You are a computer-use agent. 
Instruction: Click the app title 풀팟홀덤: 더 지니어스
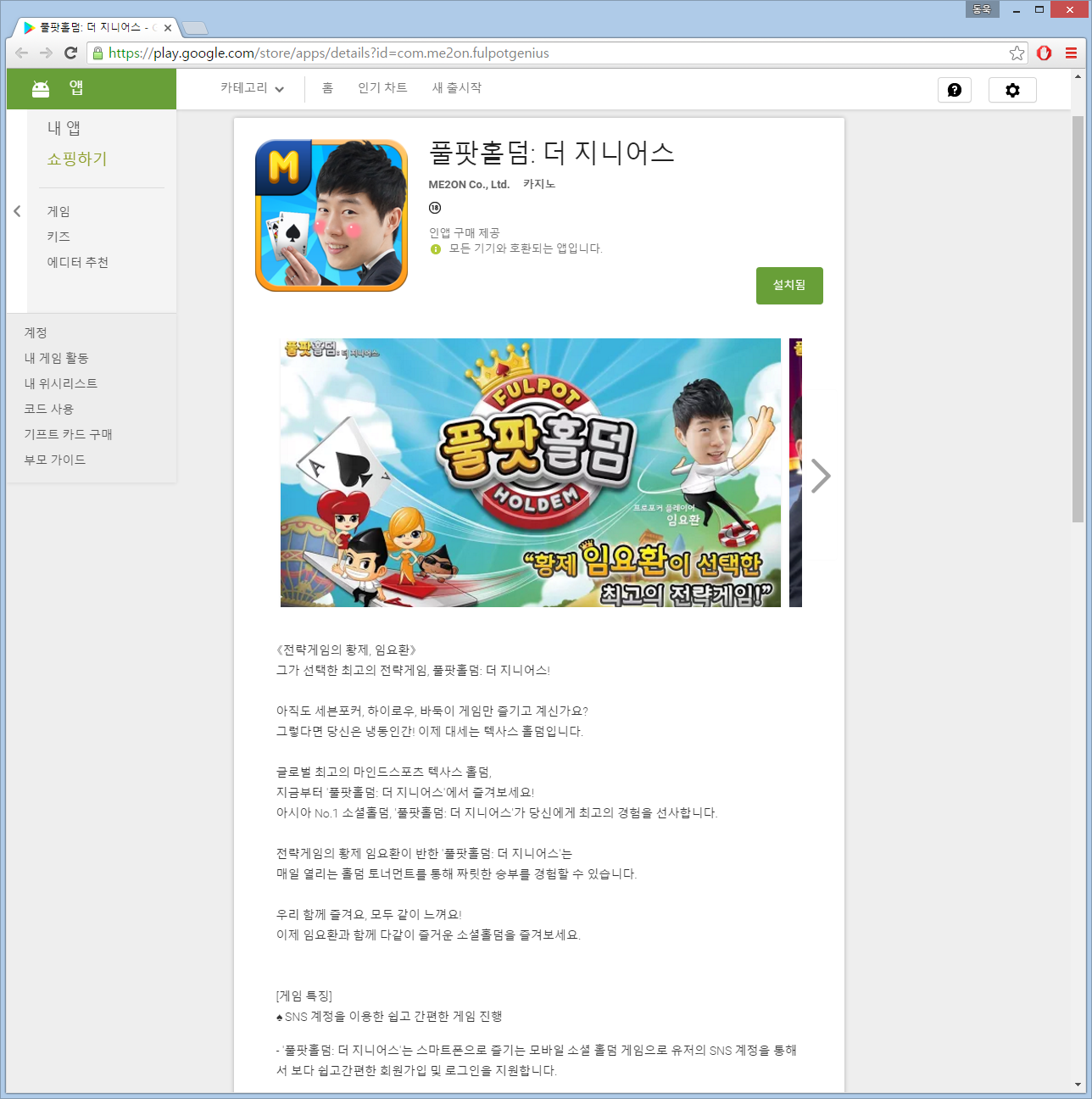coord(552,153)
